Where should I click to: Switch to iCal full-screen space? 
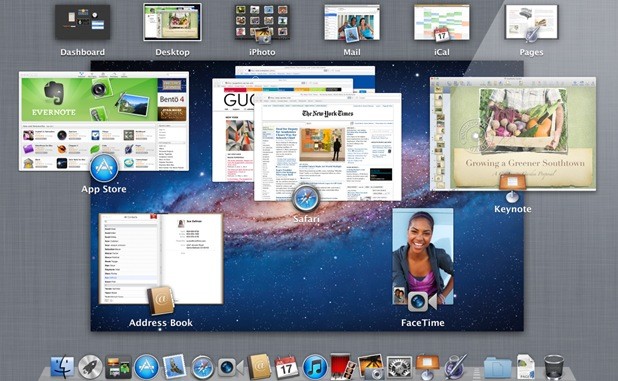coord(442,22)
